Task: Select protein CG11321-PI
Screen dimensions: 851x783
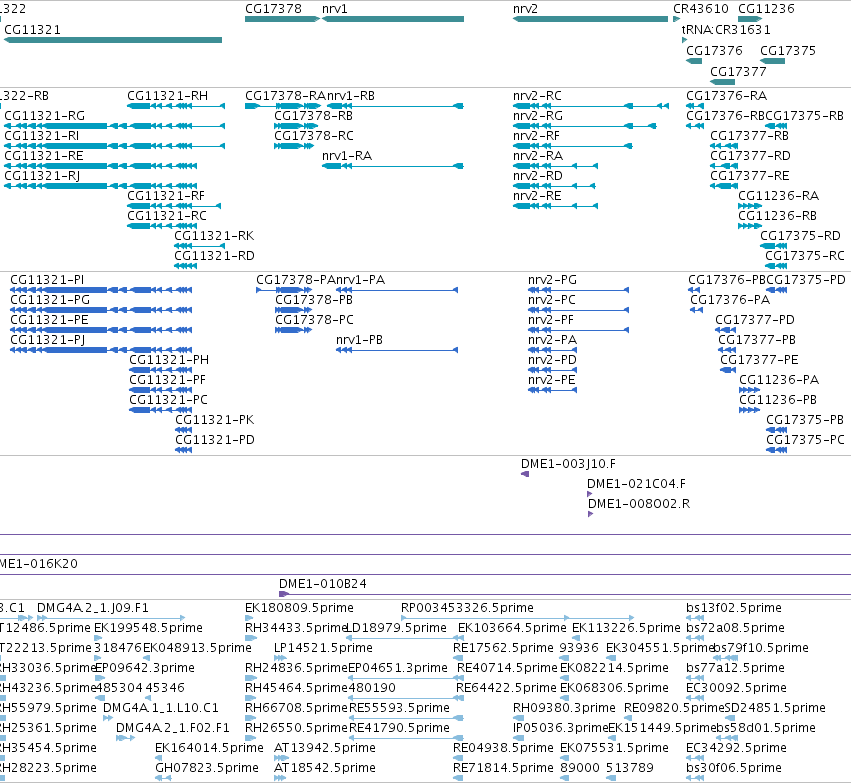Action: click(x=47, y=280)
